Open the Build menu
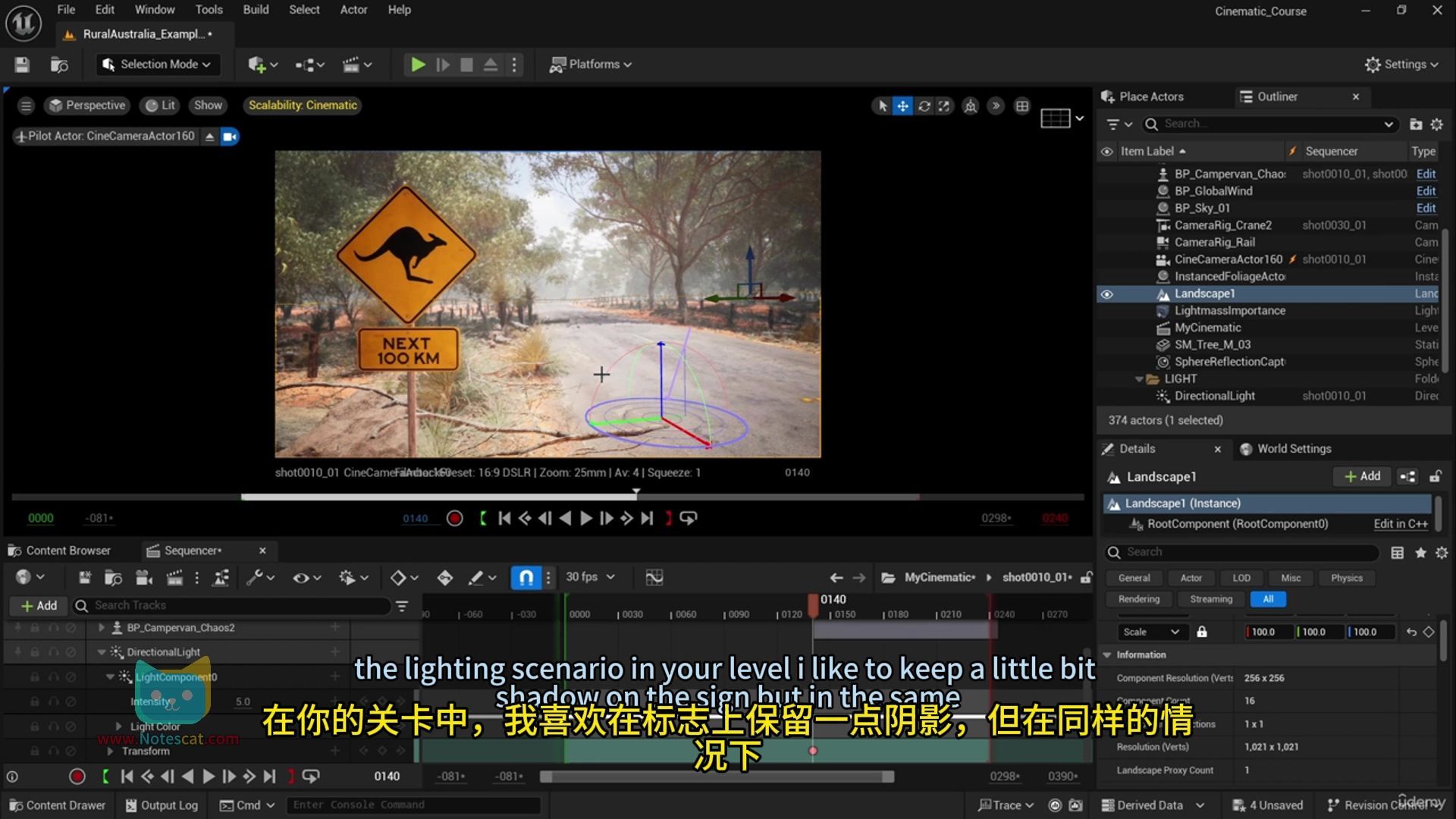The height and width of the screenshot is (819, 1456). coord(256,10)
